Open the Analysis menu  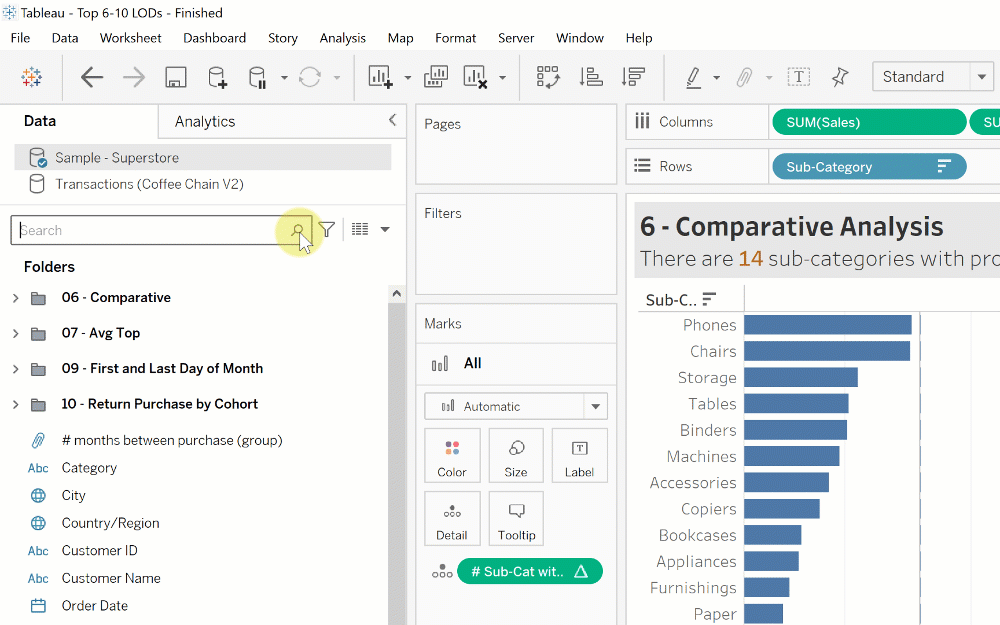[x=342, y=38]
